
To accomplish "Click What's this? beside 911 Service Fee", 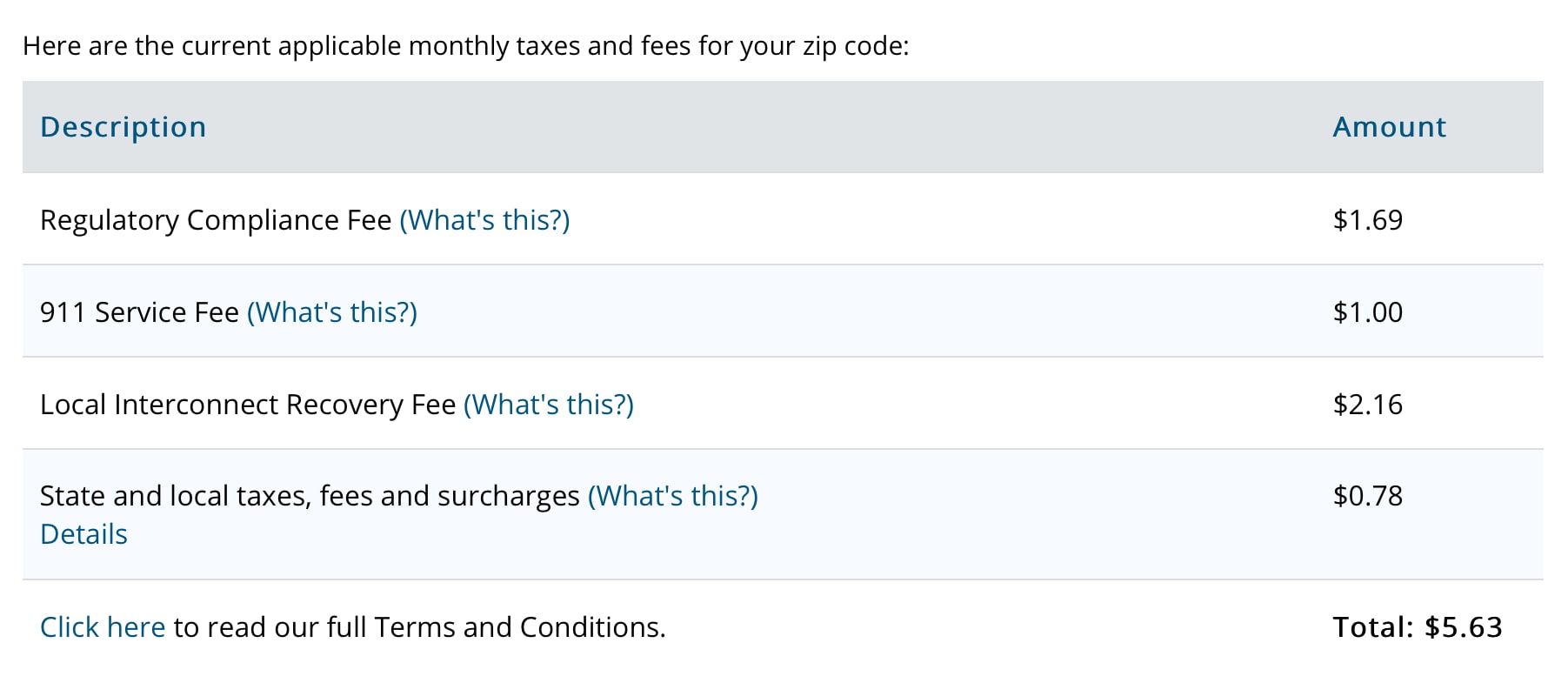I will pyautogui.click(x=332, y=312).
